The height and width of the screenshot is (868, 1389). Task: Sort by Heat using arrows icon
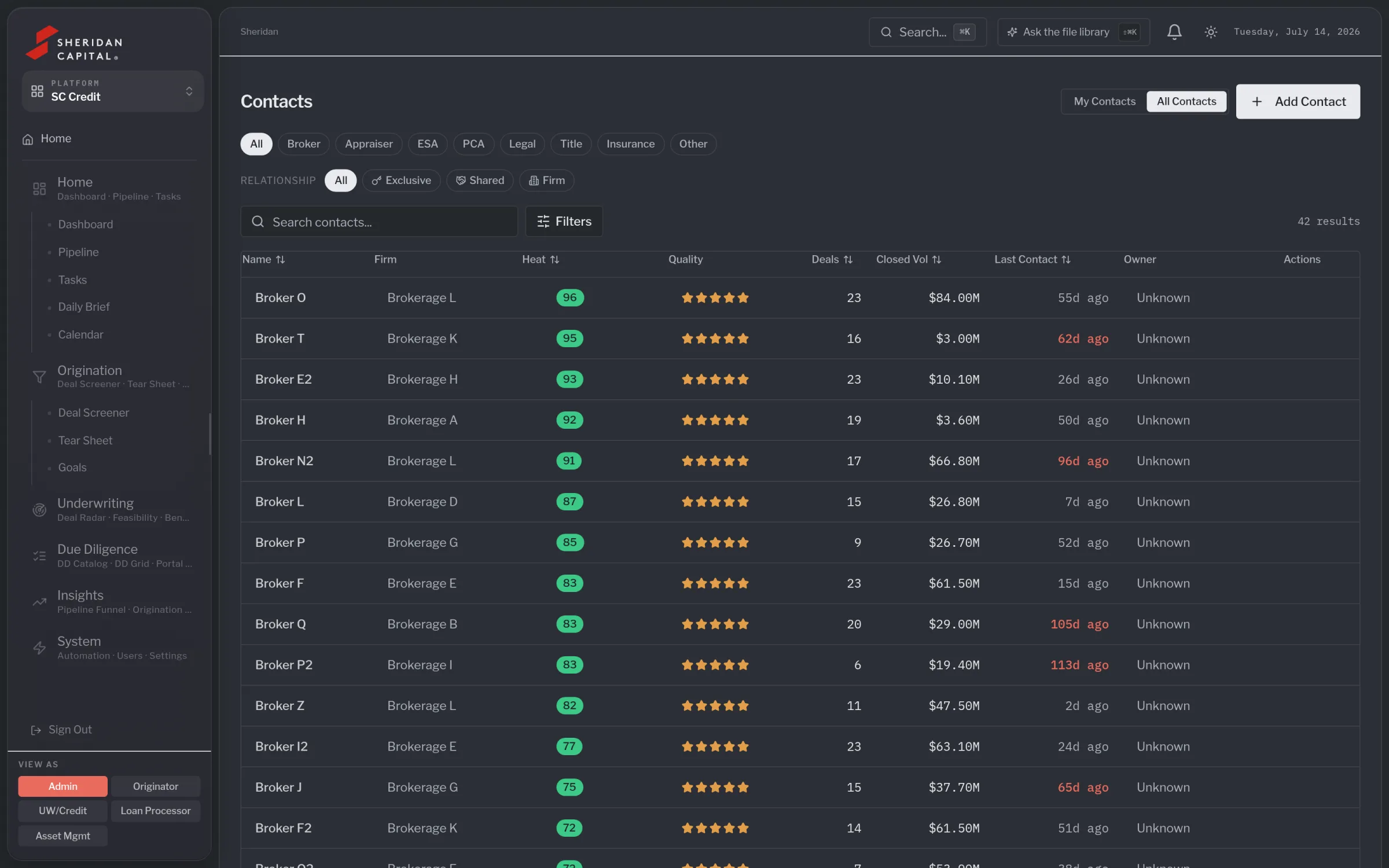point(554,259)
